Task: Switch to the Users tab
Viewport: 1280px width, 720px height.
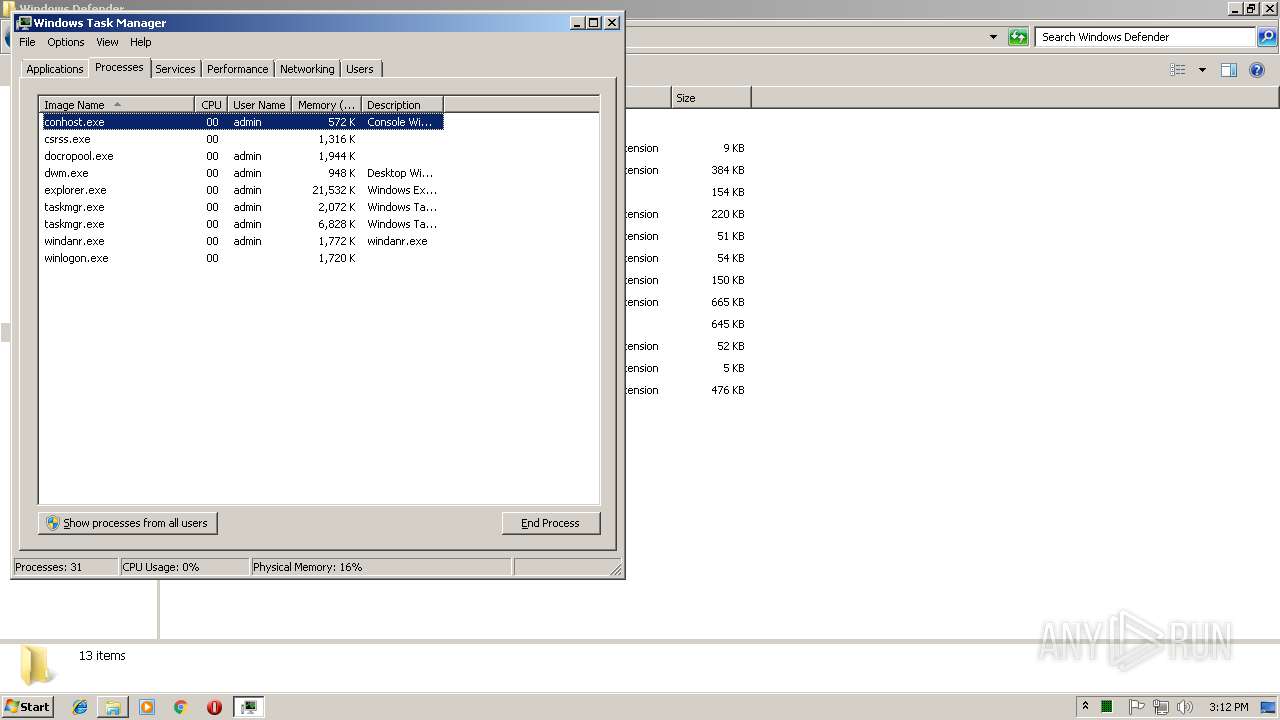Action: pos(359,69)
